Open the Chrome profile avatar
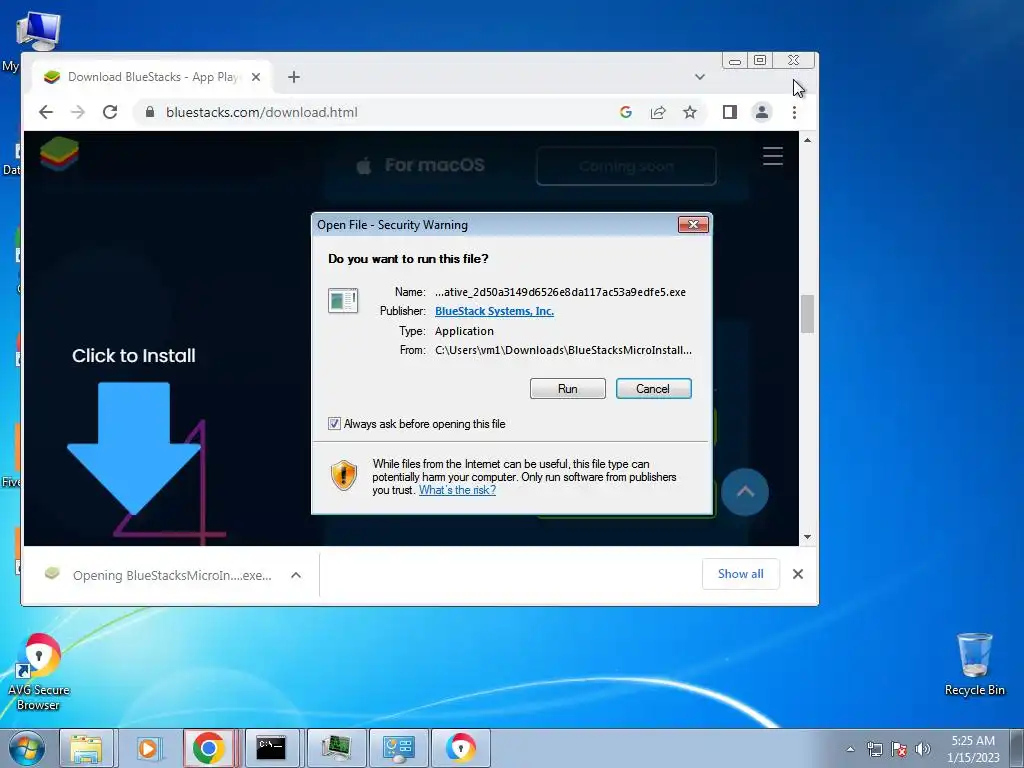This screenshot has height=768, width=1024. [761, 112]
